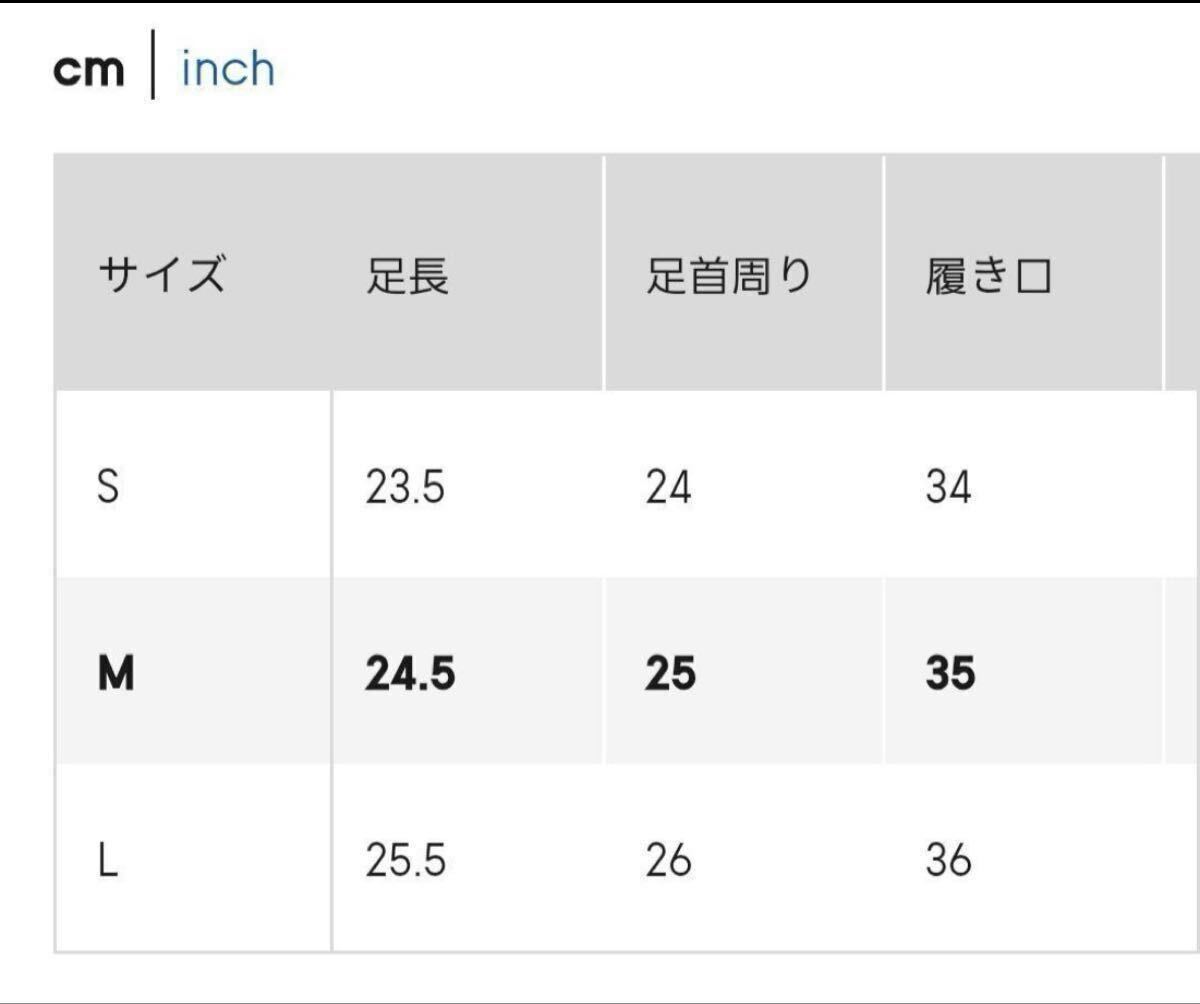Click the L ankle value 26
The width and height of the screenshot is (1200, 1004).
pos(668,861)
